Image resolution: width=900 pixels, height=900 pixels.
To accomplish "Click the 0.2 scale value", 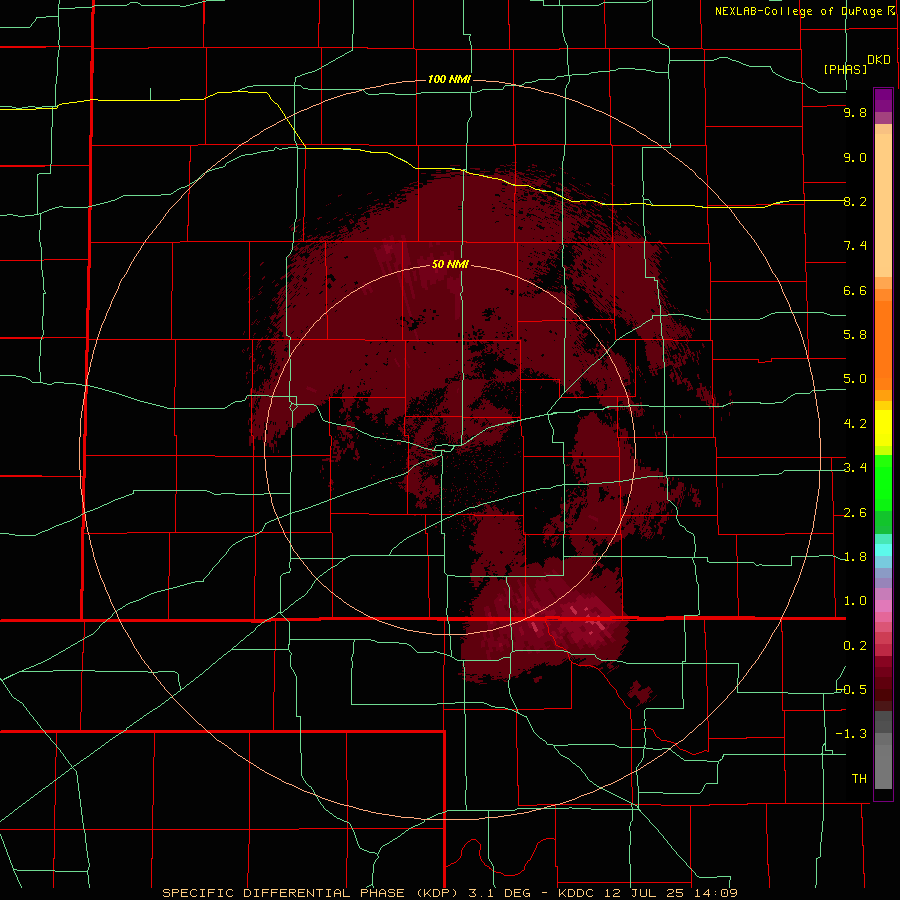I will click(855, 646).
